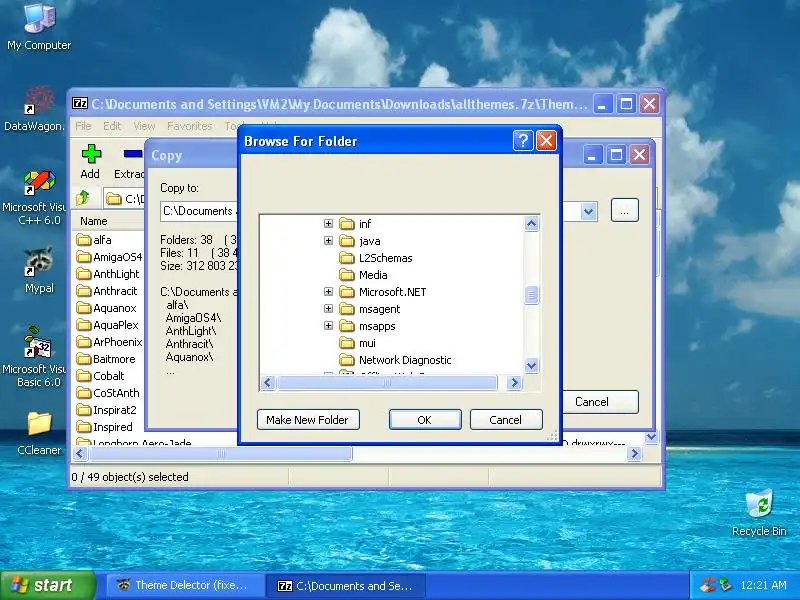
Task: Open My Computer desktop icon
Action: 39,27
